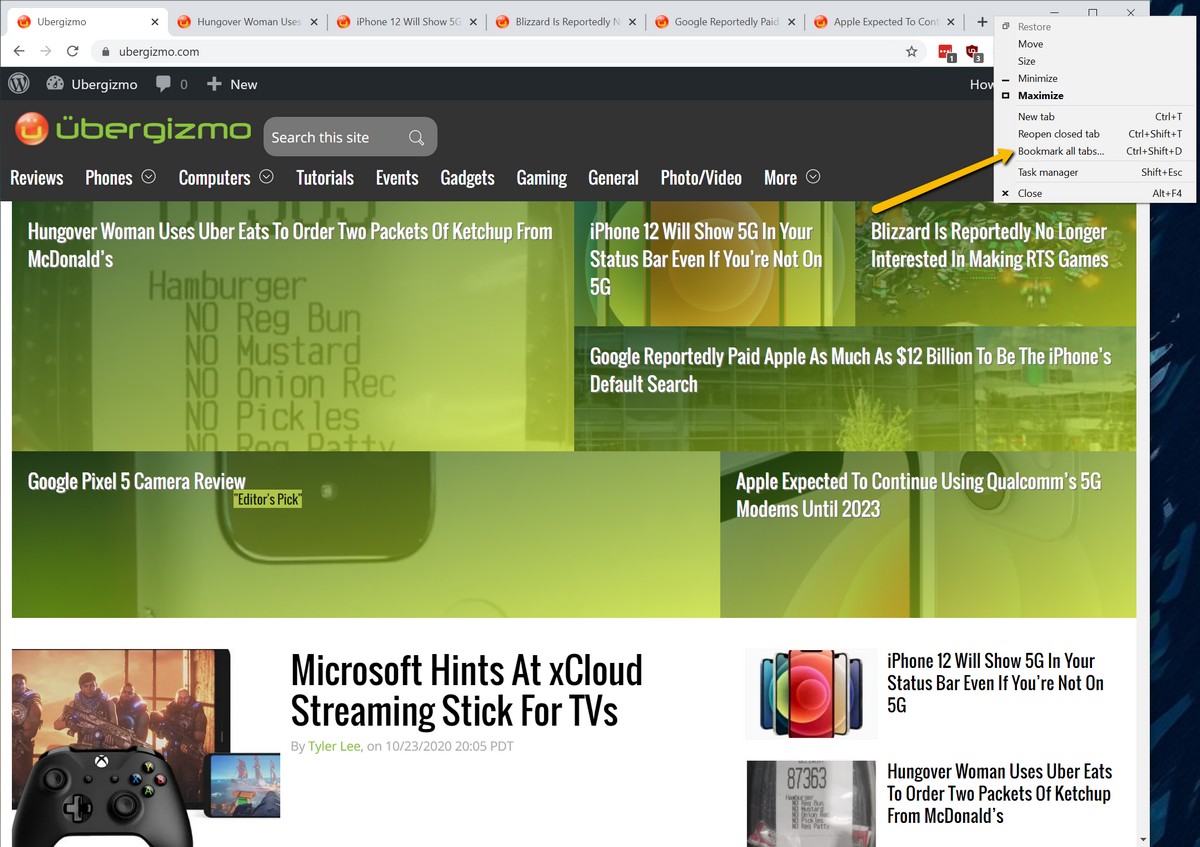The image size is (1200, 847).
Task: Open Task manager from the context menu
Action: [x=1094, y=172]
